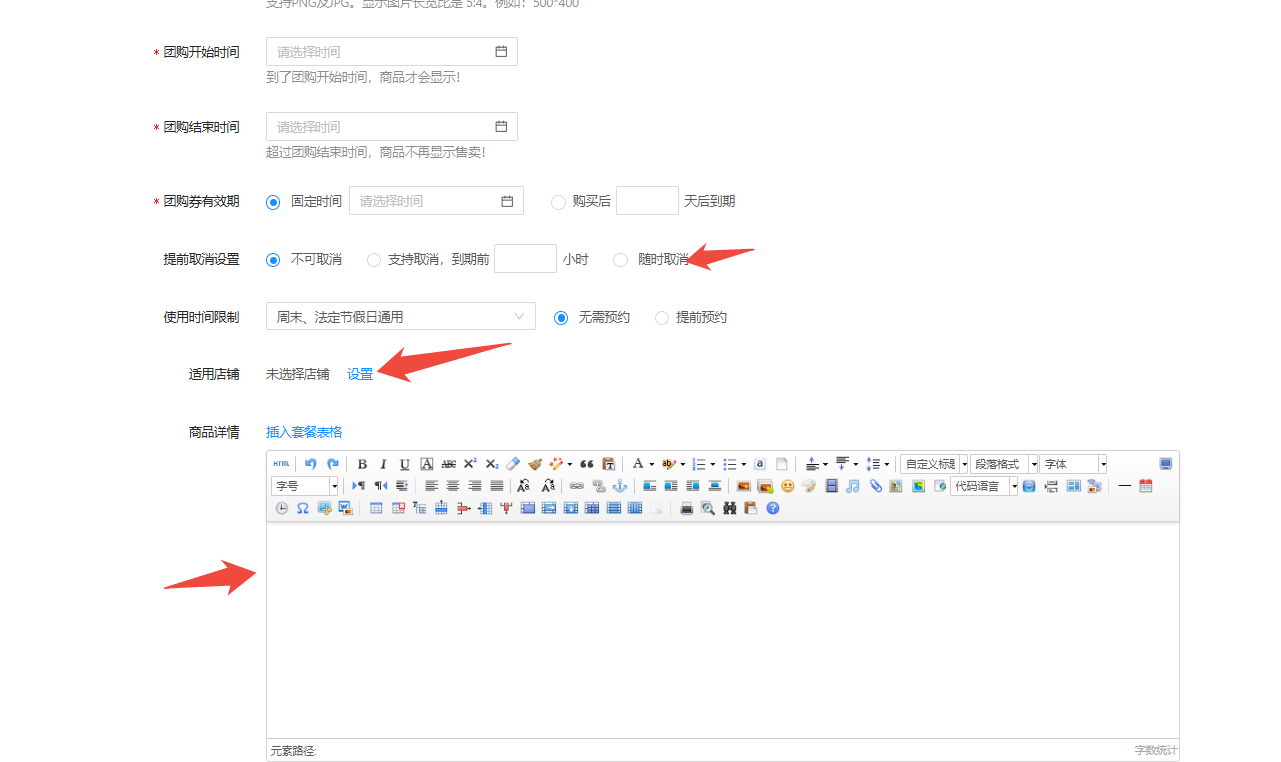Toggle editor fullscreen mode
The height and width of the screenshot is (762, 1281).
tap(1166, 464)
